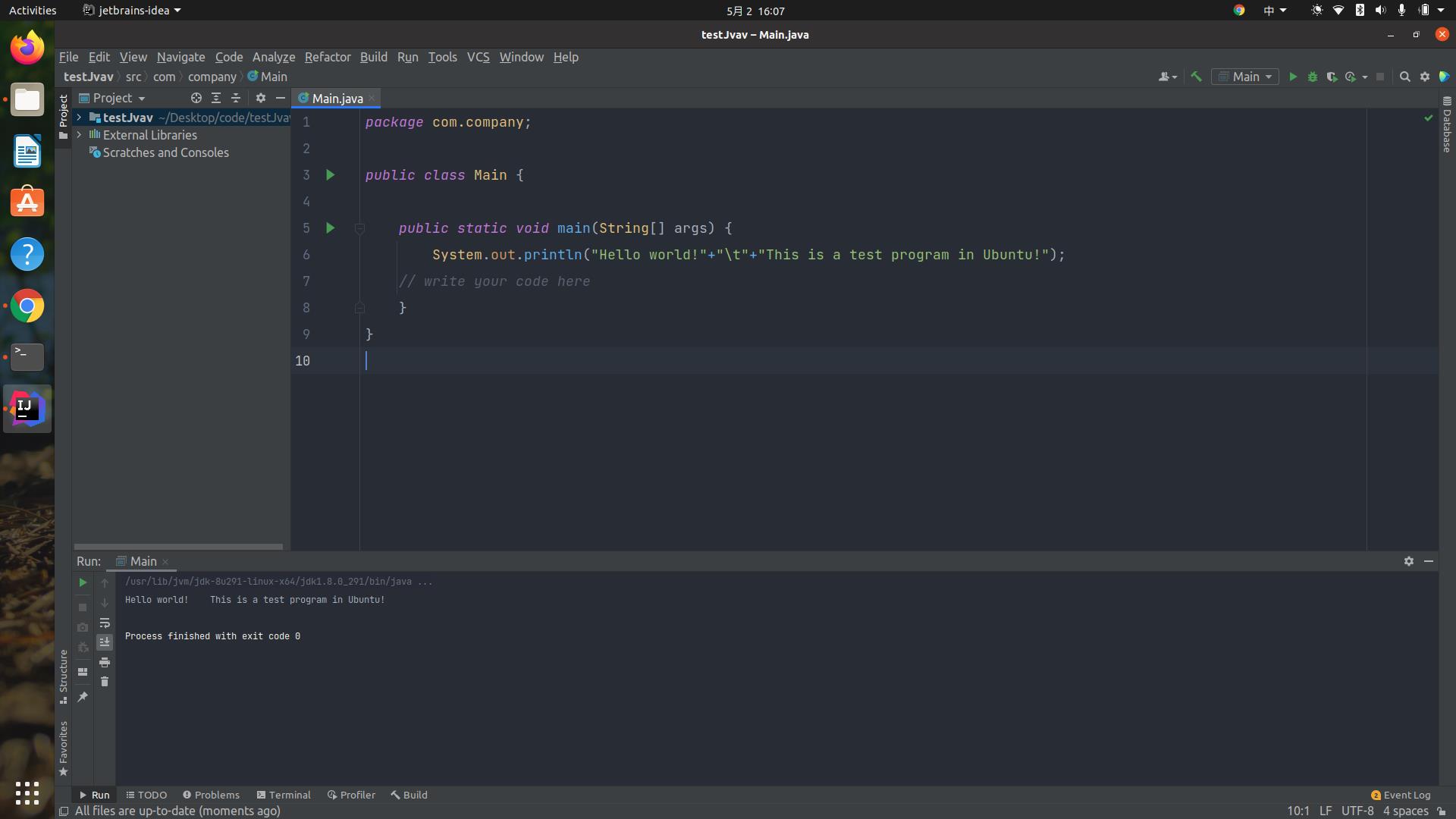This screenshot has height=819, width=1456.
Task: Open the Main run configuration dropdown
Action: tap(1245, 77)
